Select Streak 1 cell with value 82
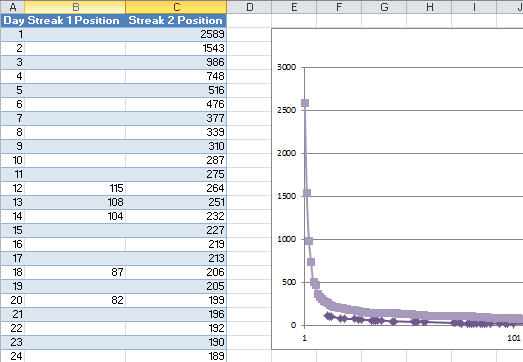The image size is (523, 362). [75, 301]
